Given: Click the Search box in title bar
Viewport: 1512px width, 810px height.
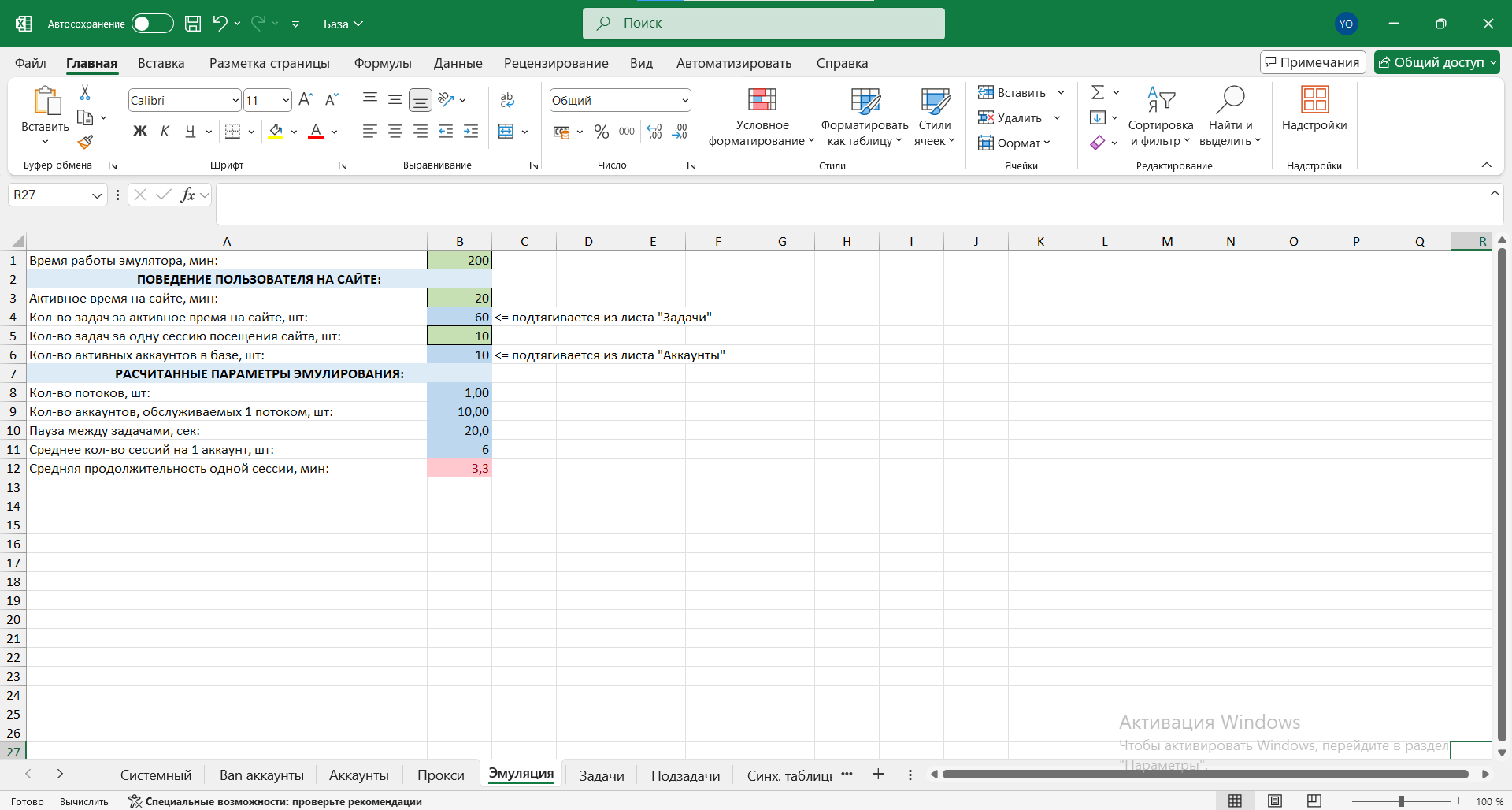Looking at the screenshot, I should (x=763, y=24).
